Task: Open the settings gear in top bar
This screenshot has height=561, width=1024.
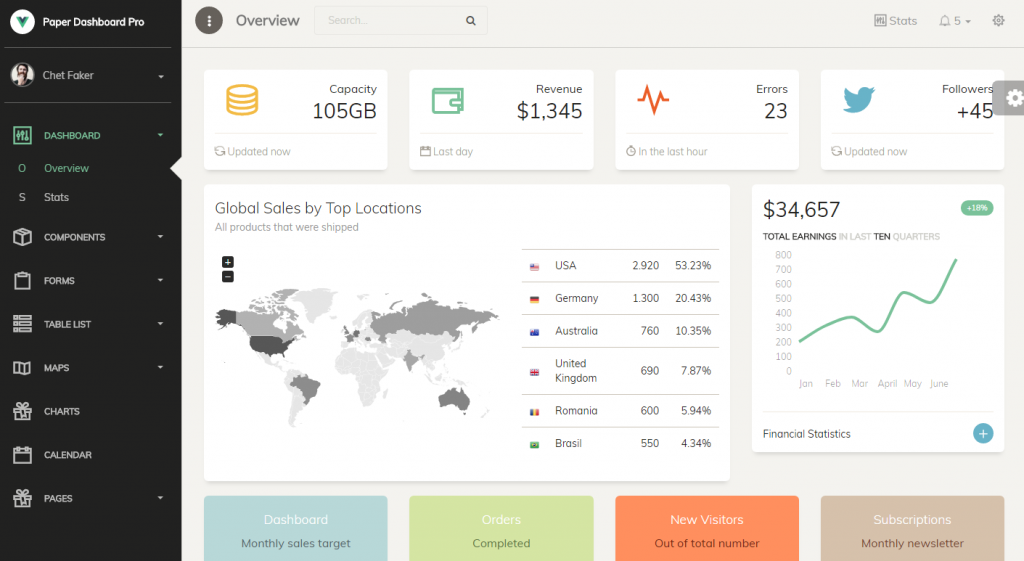Action: [998, 20]
